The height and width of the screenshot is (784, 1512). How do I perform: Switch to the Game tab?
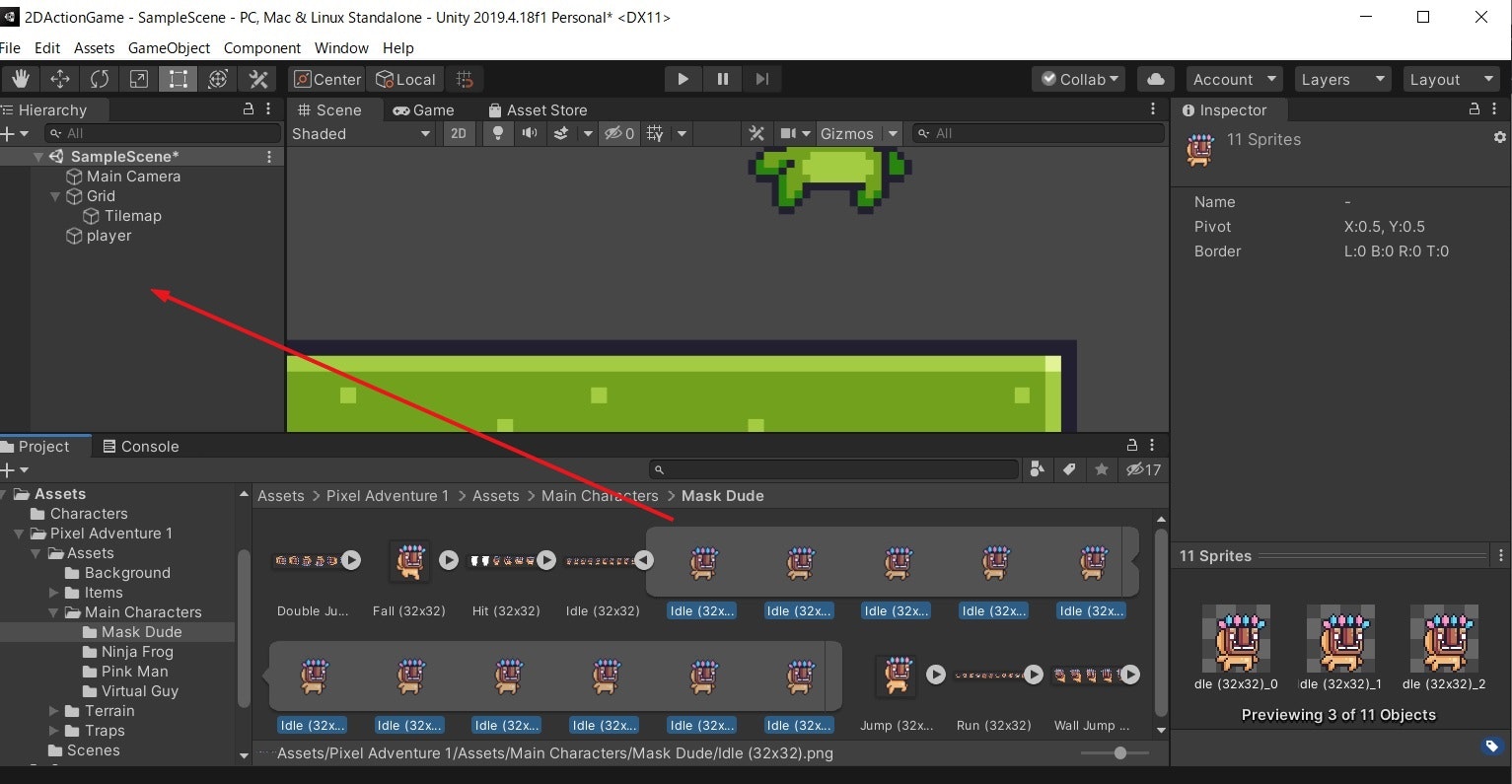(x=423, y=109)
